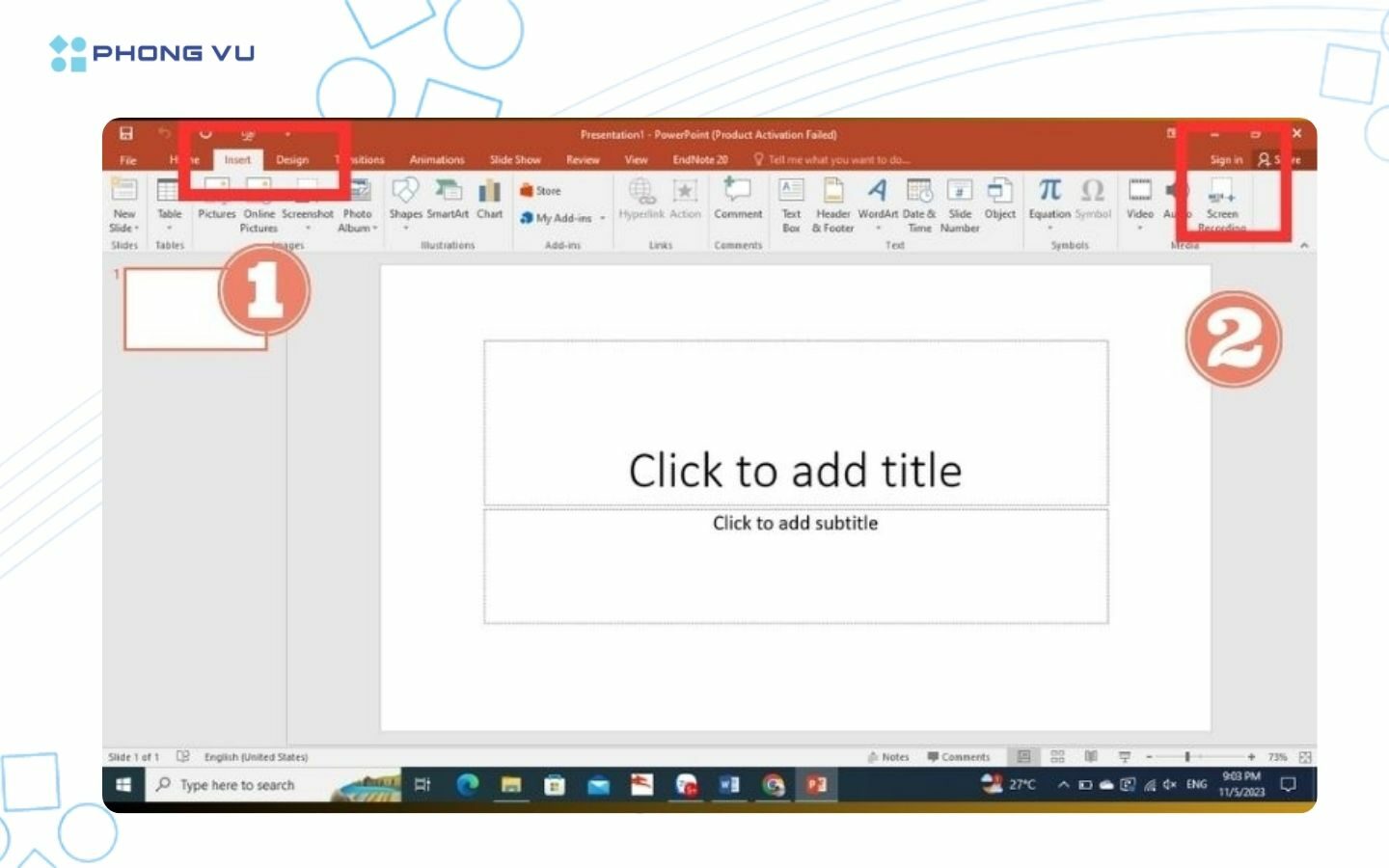The width and height of the screenshot is (1389, 868).
Task: Click the zoom slider handle
Action: pos(1187,757)
